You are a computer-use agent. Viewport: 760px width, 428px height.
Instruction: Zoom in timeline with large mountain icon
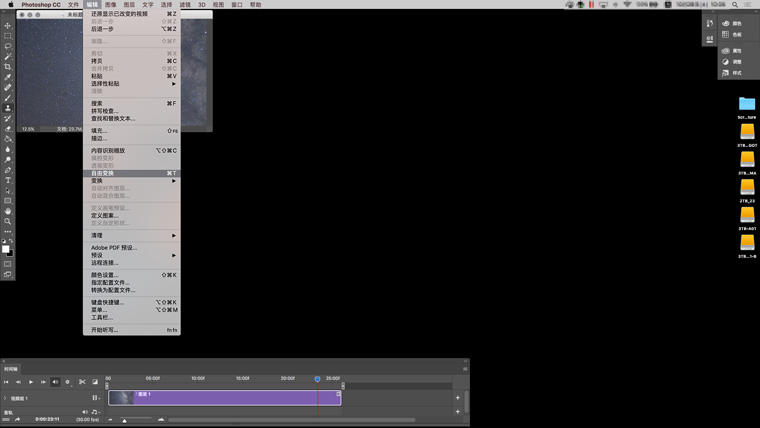[161, 419]
